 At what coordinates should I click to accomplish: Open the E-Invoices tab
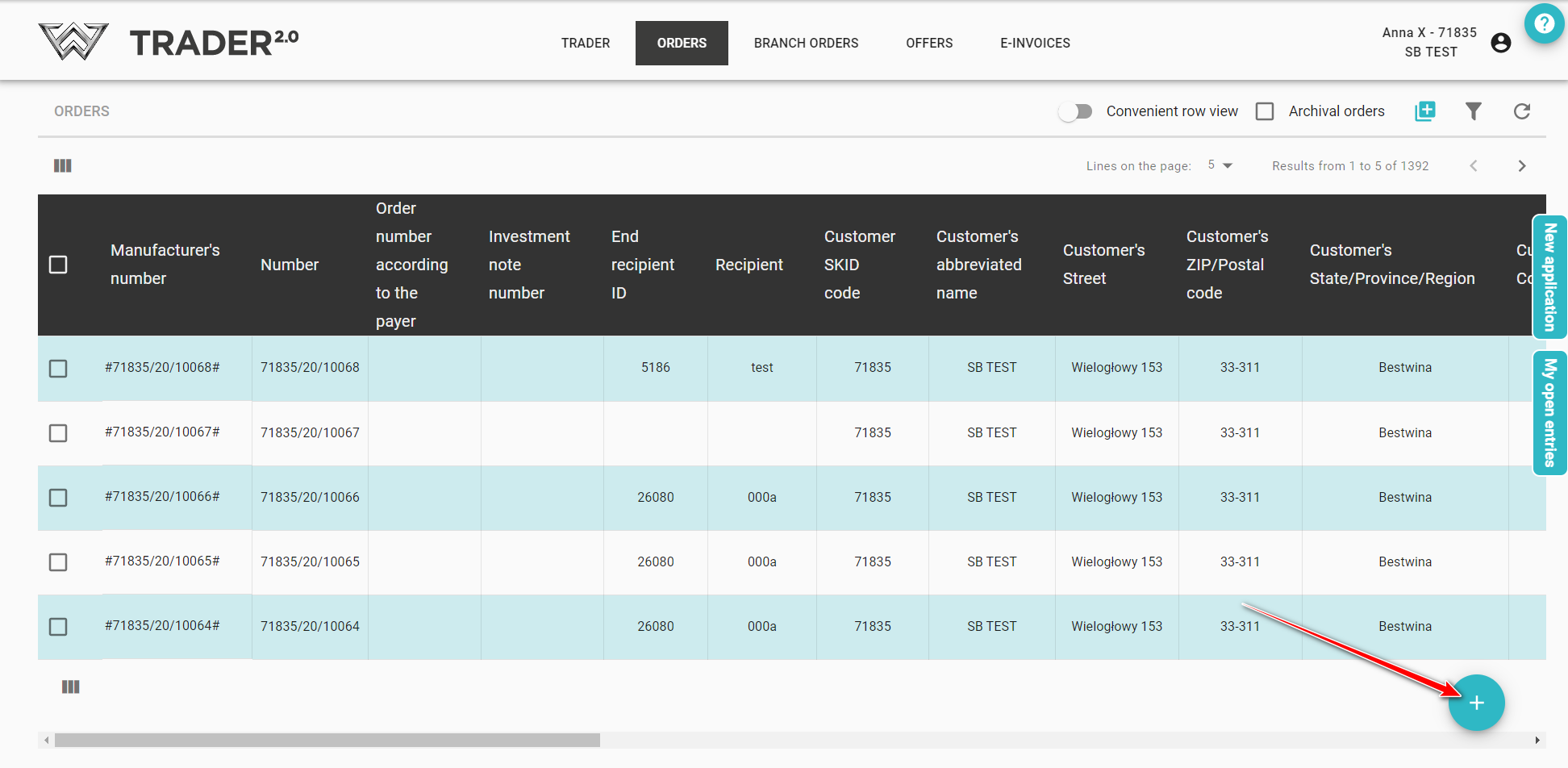coord(1035,43)
